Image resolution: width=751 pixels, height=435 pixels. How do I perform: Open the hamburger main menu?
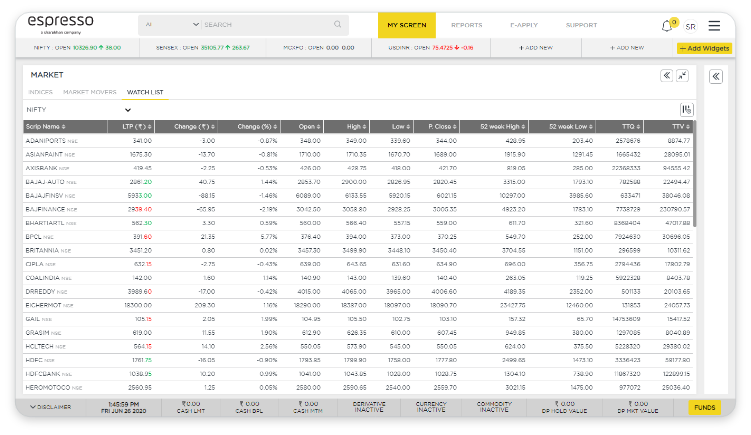[x=714, y=25]
